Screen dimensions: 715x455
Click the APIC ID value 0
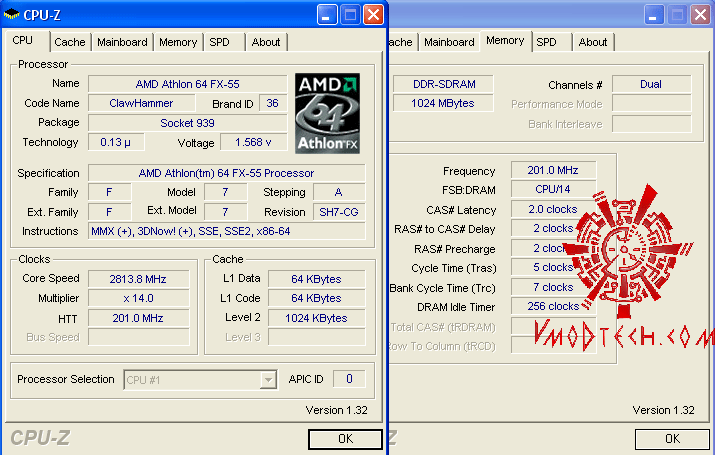point(349,379)
